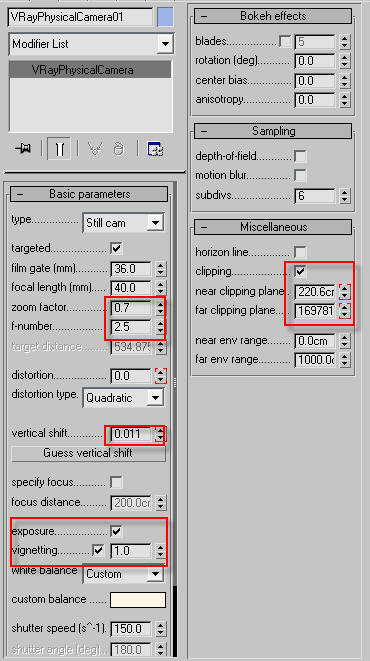Click f-number spinner arrows
Viewport: 370px width, 661px height.
161,327
